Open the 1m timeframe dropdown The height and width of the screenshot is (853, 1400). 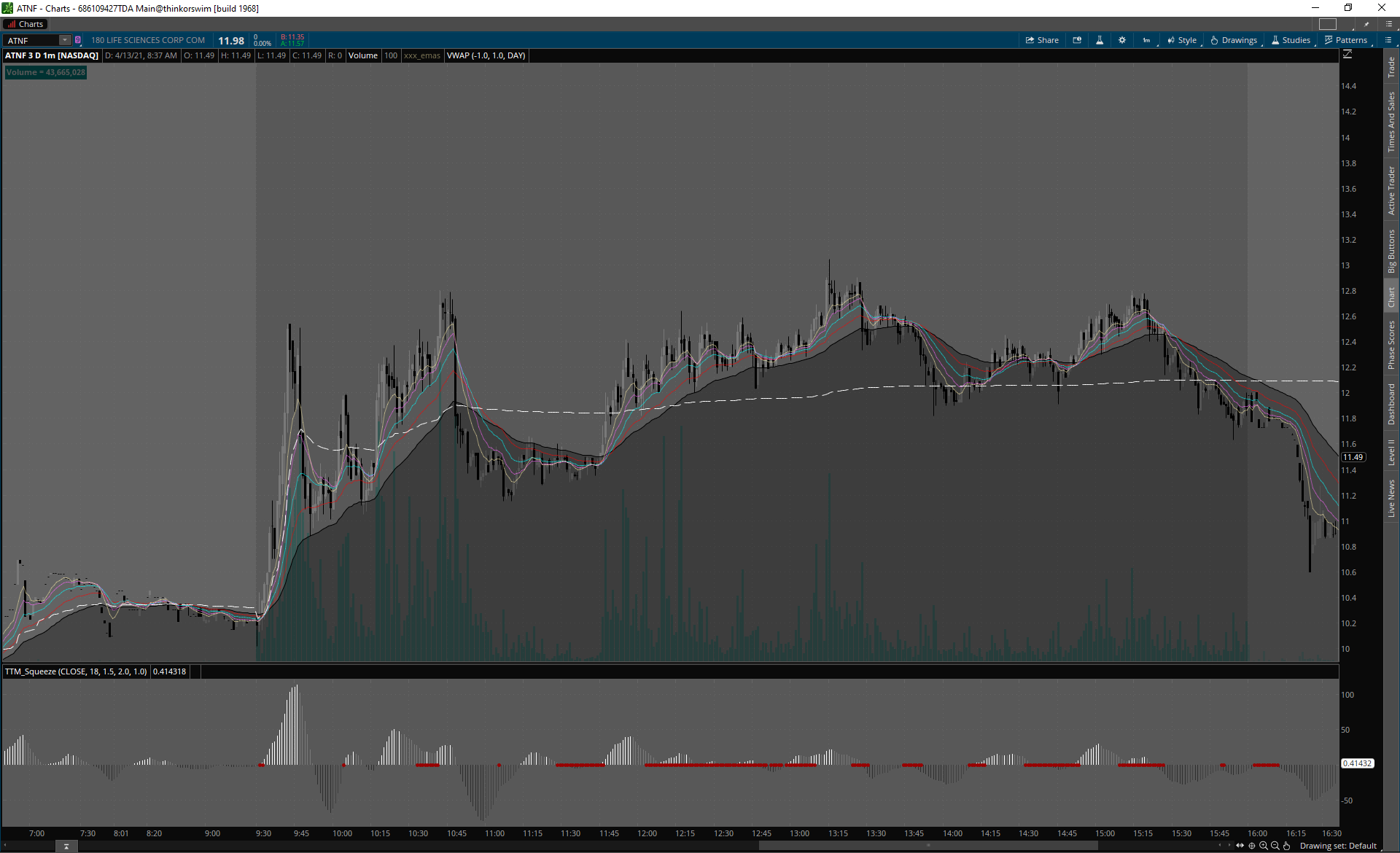1147,40
